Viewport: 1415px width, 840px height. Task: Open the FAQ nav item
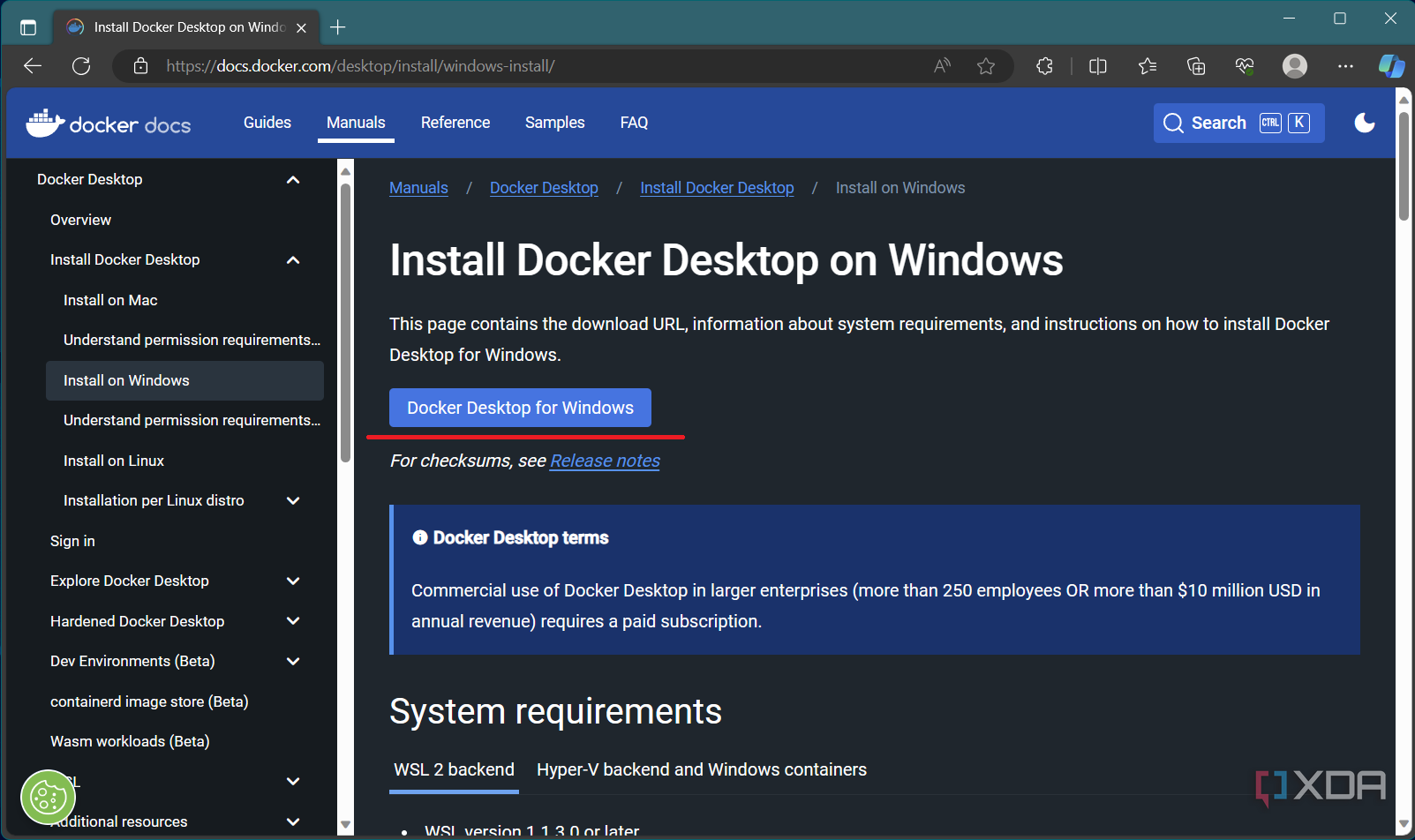(634, 123)
